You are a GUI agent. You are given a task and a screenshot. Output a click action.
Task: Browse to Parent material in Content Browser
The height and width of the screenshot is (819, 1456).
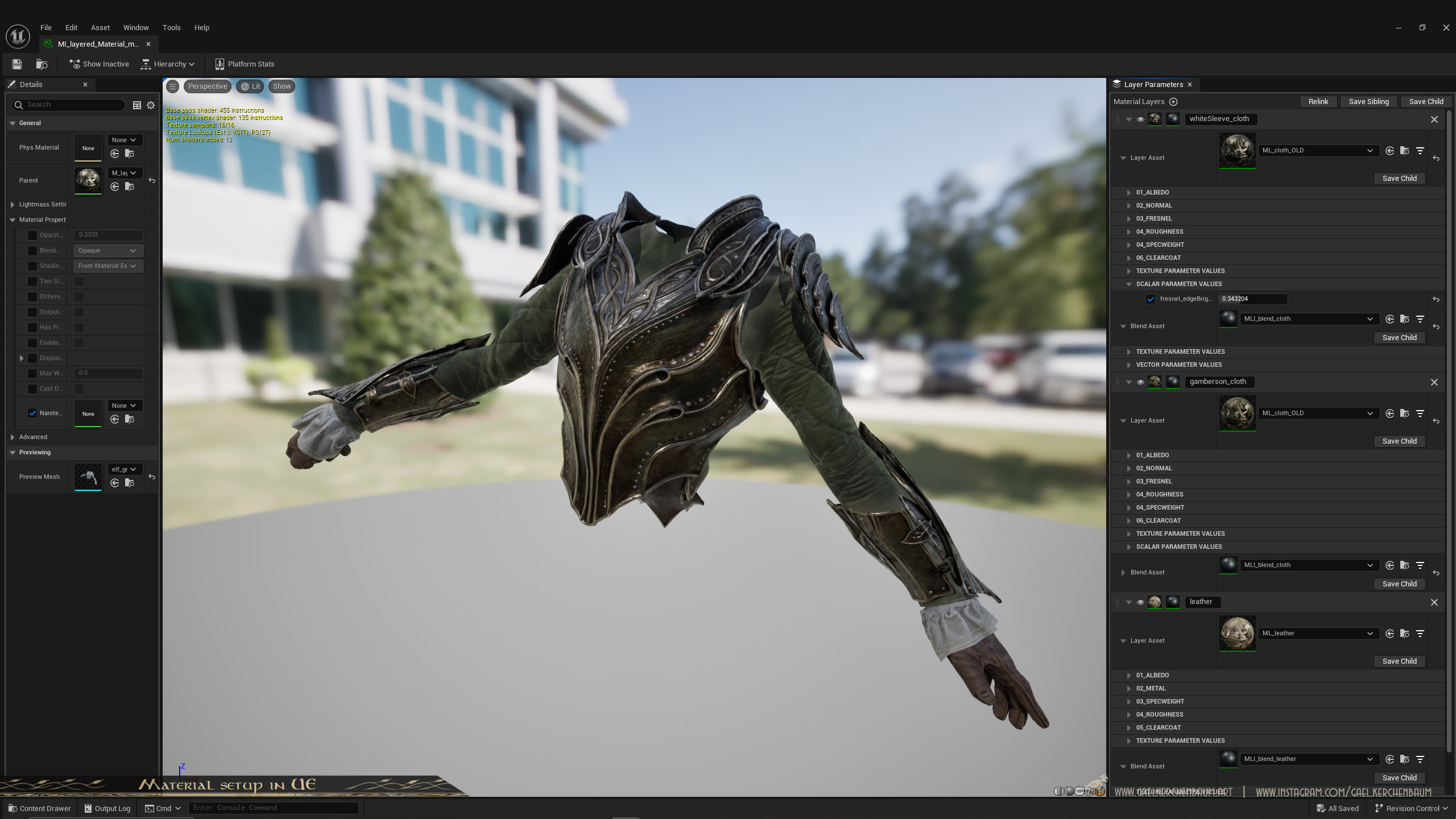pyautogui.click(x=130, y=187)
